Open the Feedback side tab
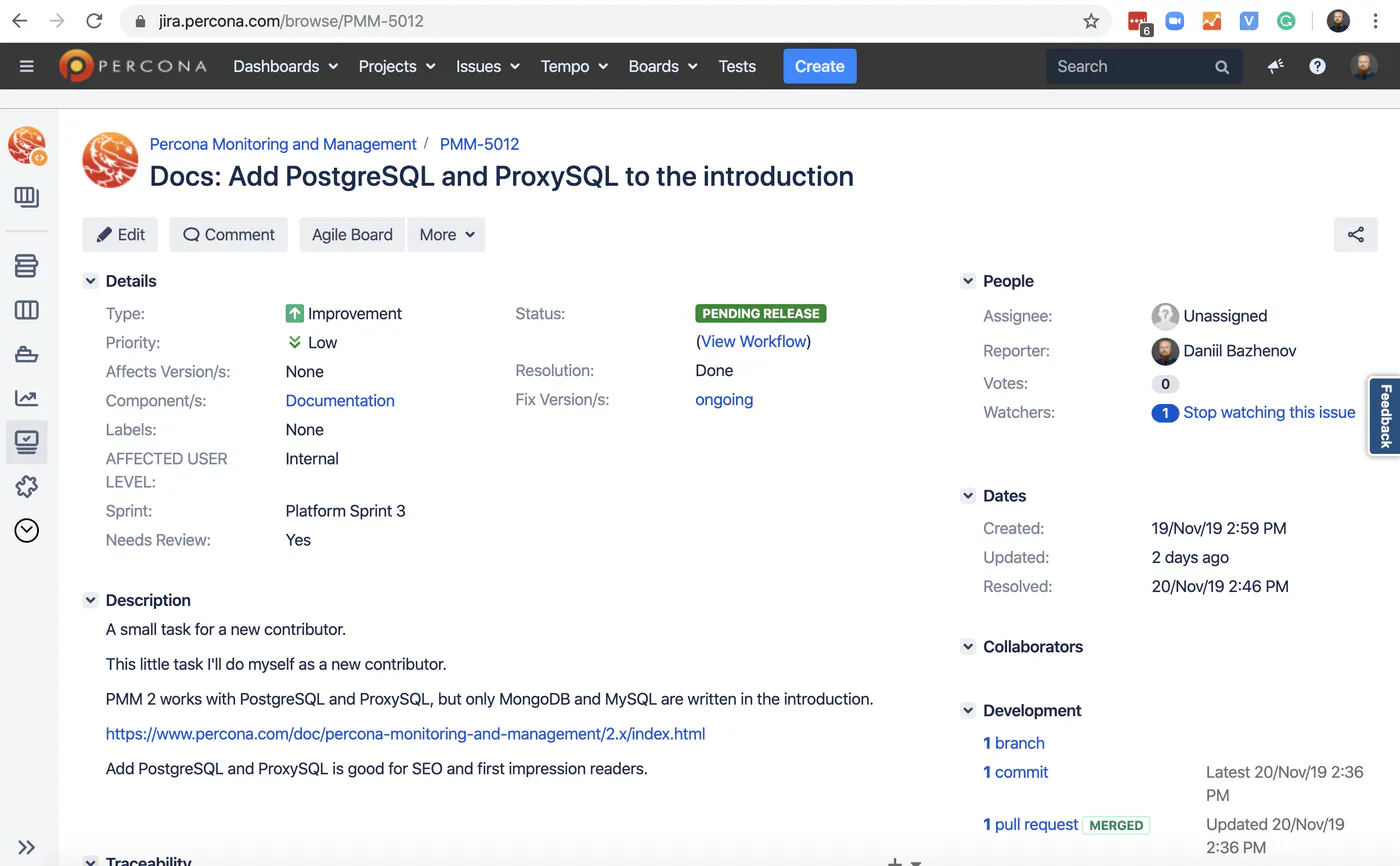This screenshot has height=866, width=1400. (1385, 415)
